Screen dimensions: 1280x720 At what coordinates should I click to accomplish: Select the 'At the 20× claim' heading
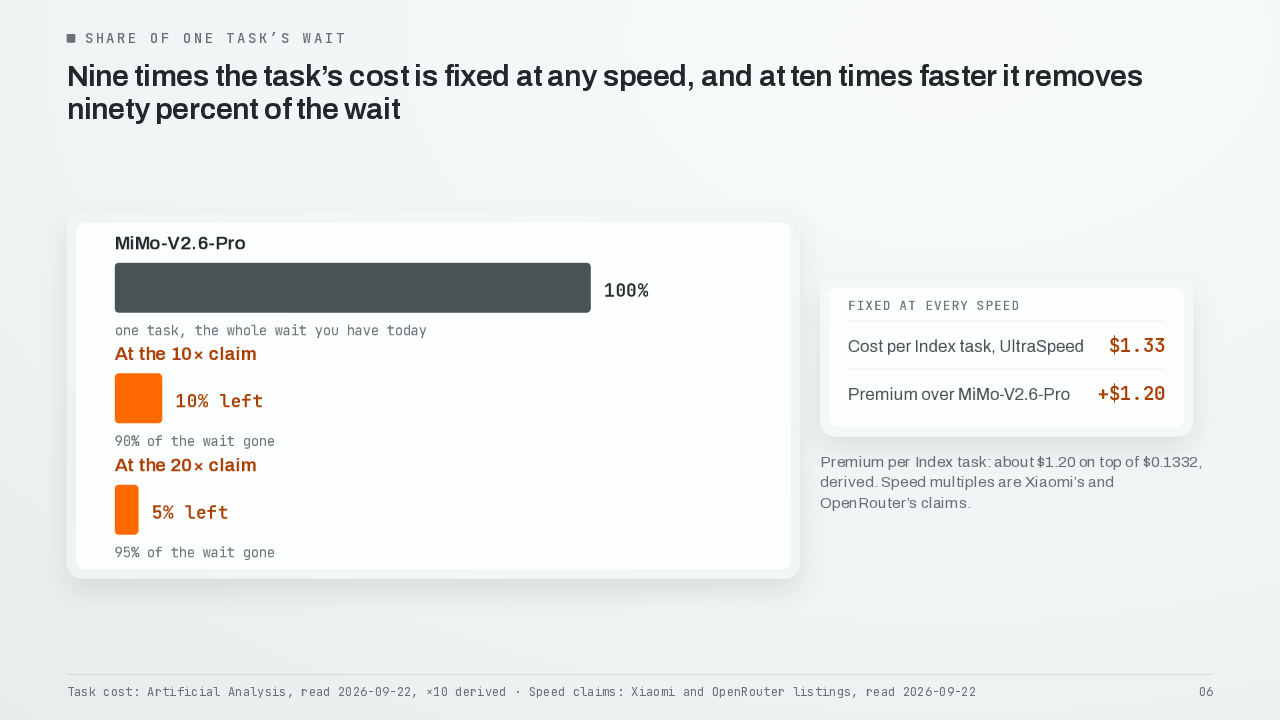(x=186, y=465)
